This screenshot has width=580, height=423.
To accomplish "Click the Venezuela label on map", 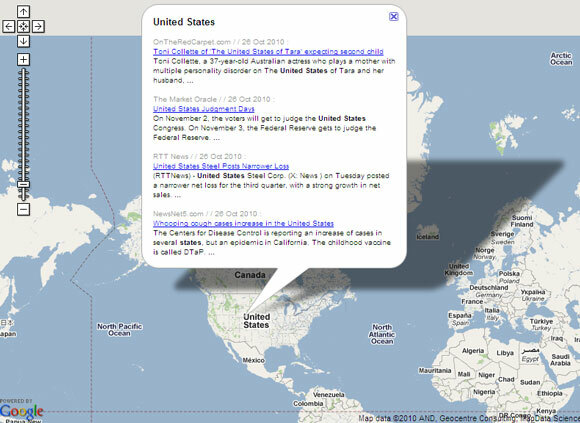I will pyautogui.click(x=328, y=395).
